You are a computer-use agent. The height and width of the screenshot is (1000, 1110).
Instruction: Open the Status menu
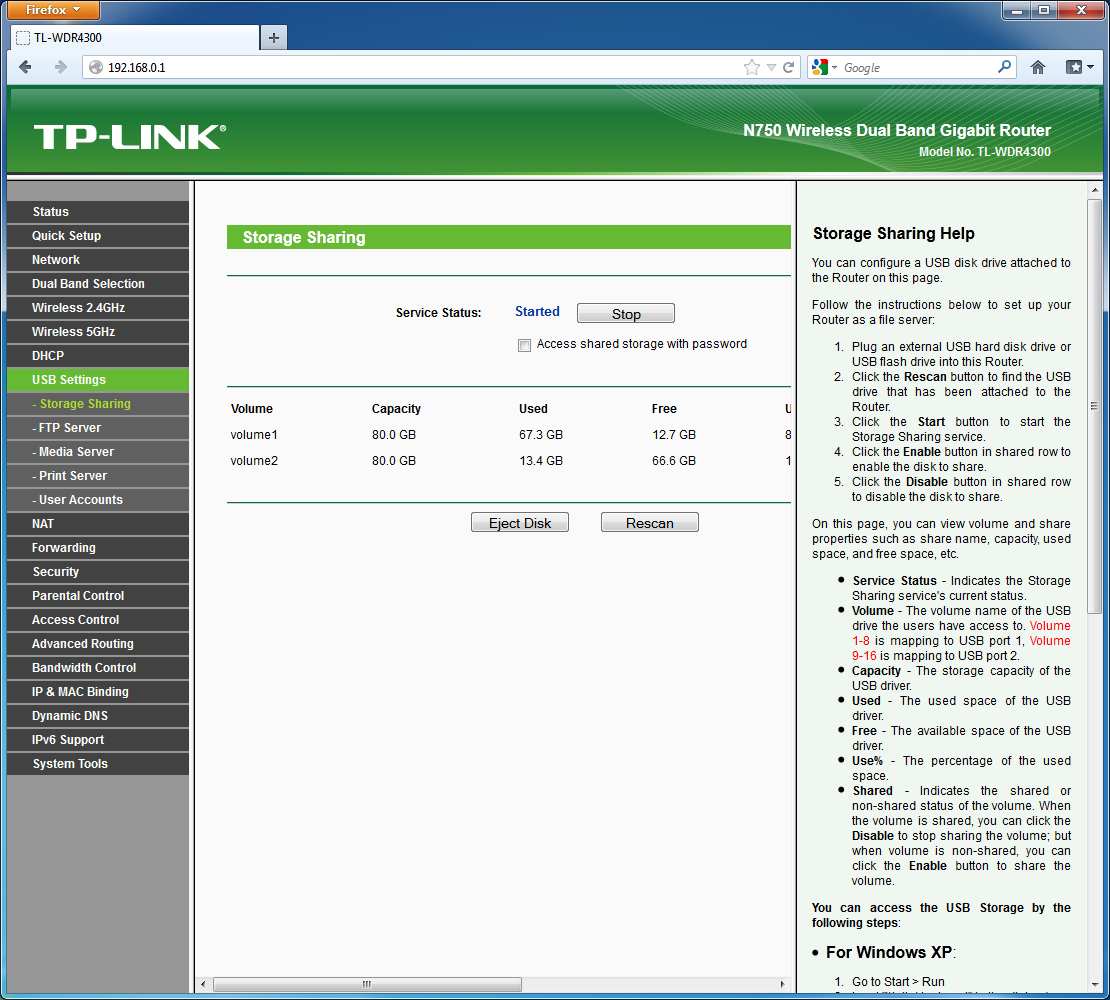(x=98, y=212)
